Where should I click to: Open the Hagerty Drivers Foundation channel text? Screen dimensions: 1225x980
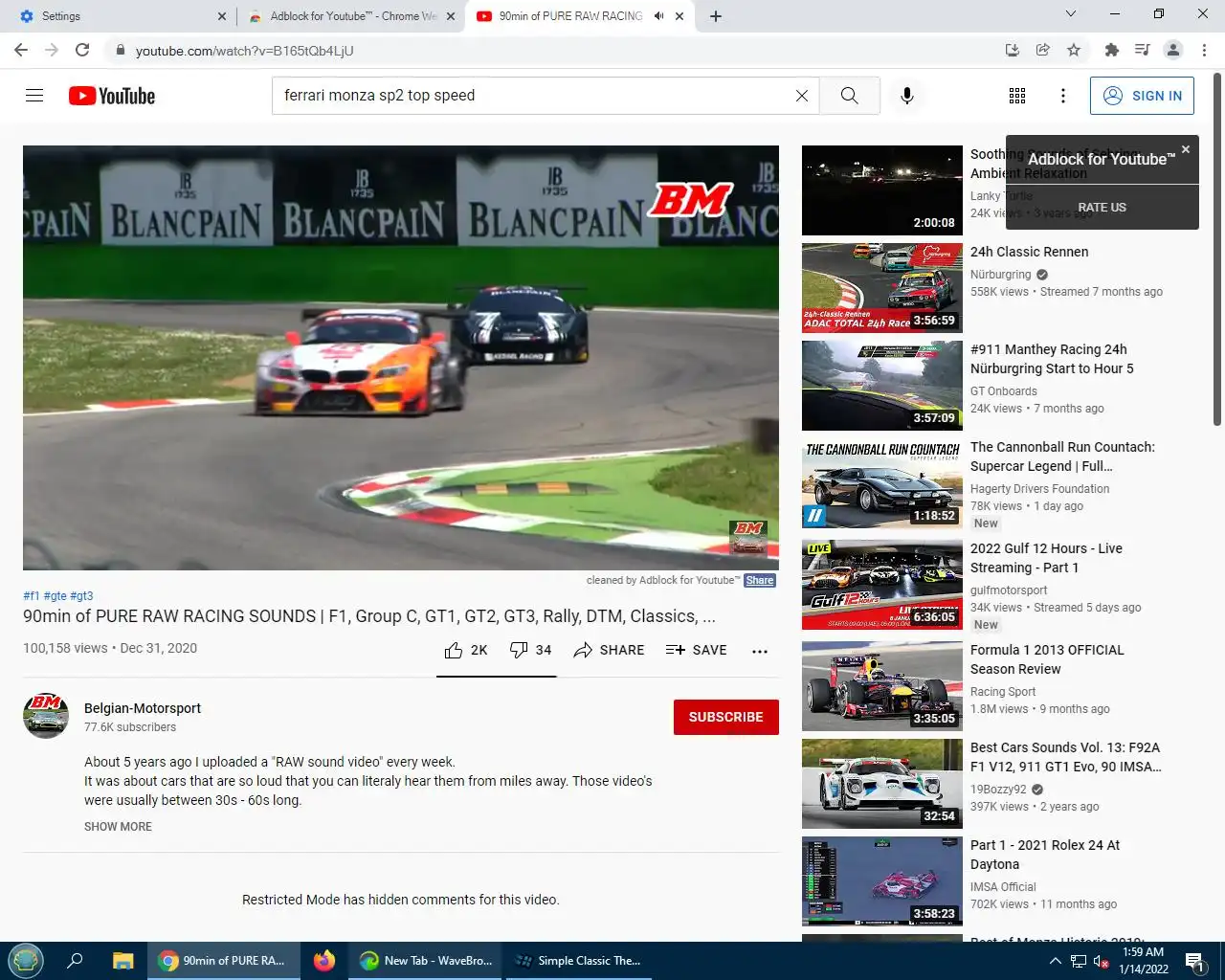[1039, 489]
